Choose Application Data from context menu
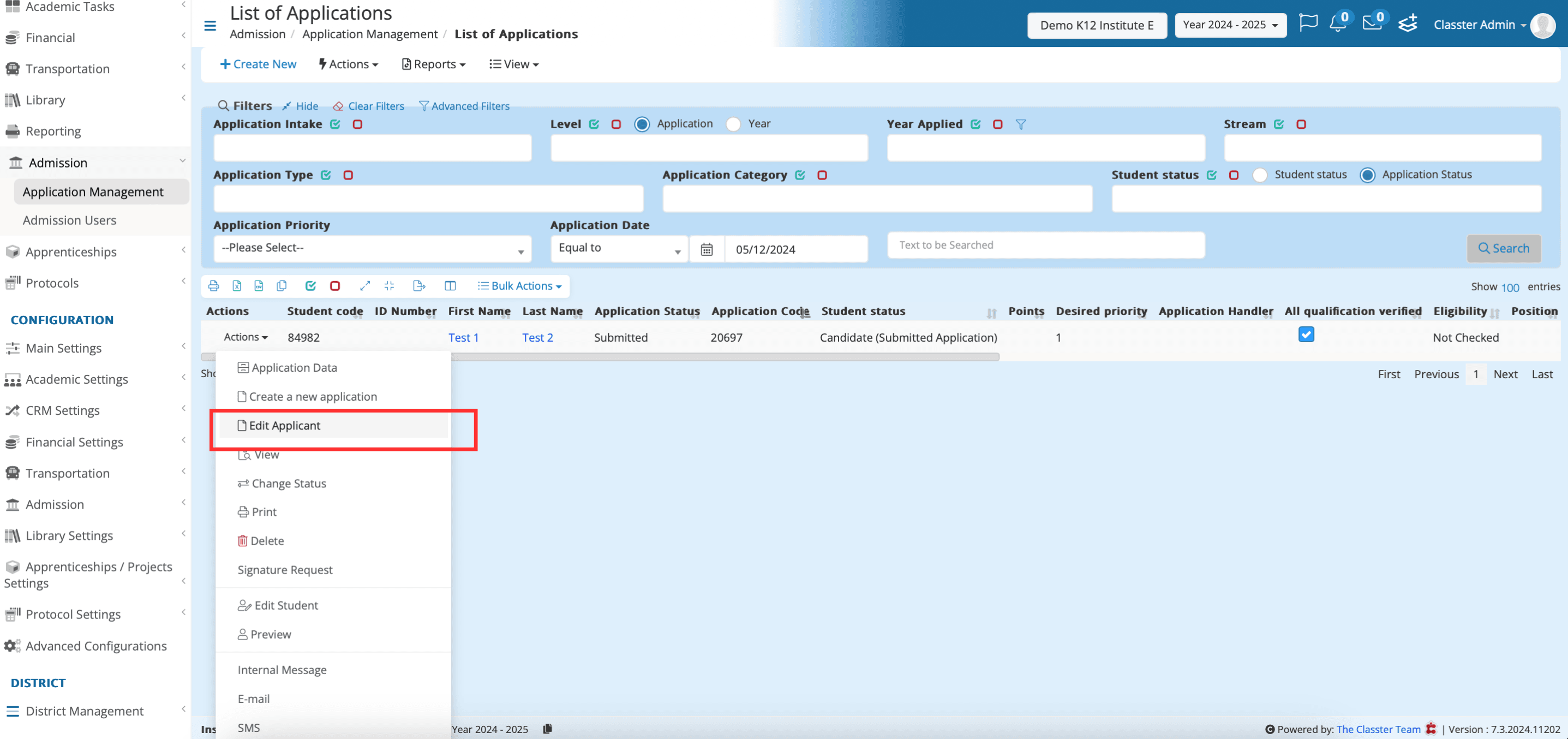The image size is (1568, 739). [x=333, y=368]
